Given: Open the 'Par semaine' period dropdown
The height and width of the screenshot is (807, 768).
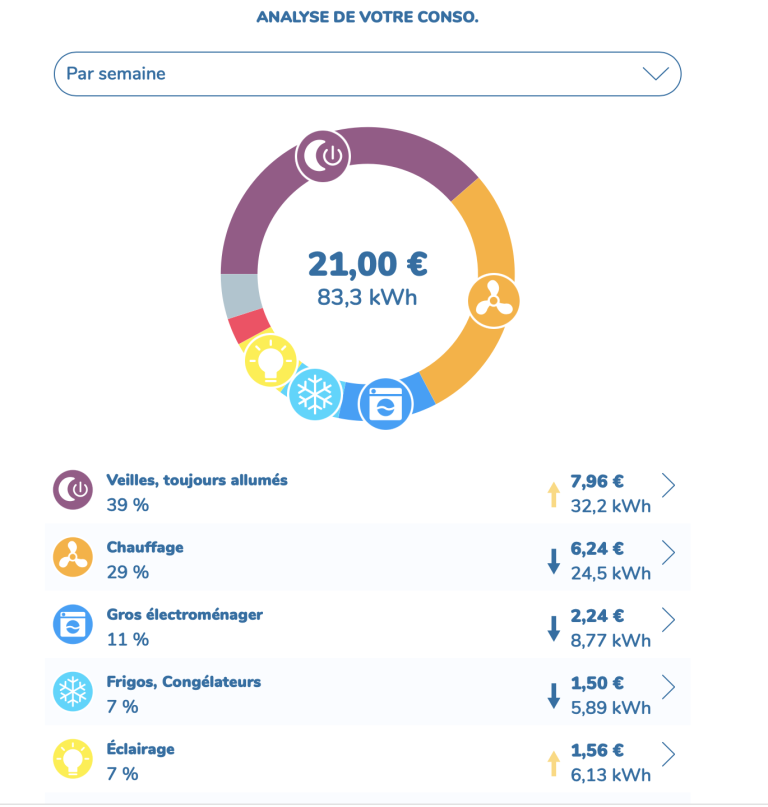Looking at the screenshot, I should coord(367,74).
